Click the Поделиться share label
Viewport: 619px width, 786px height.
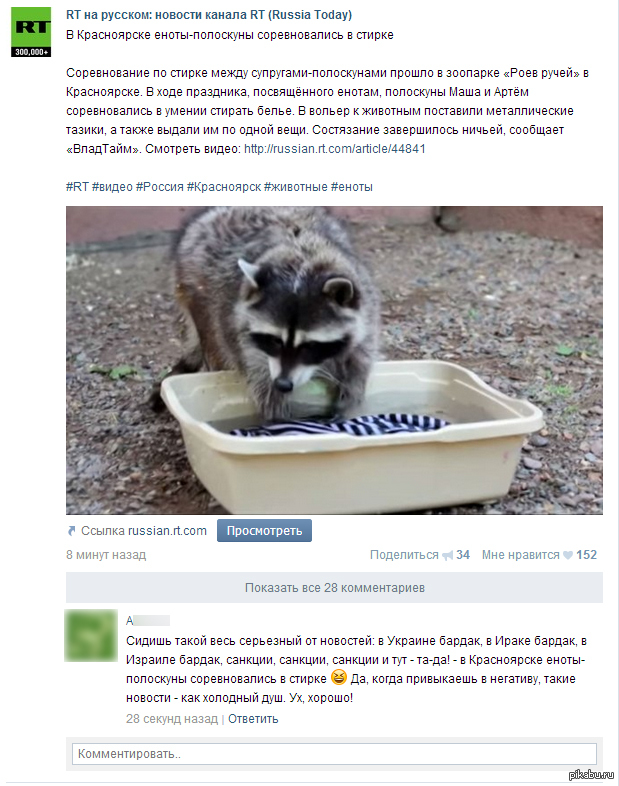pos(404,555)
